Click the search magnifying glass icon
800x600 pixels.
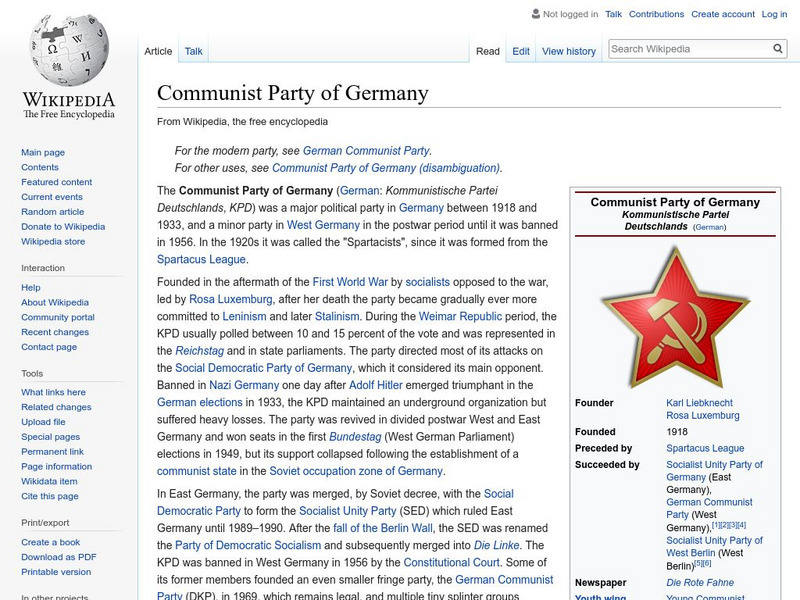point(778,47)
